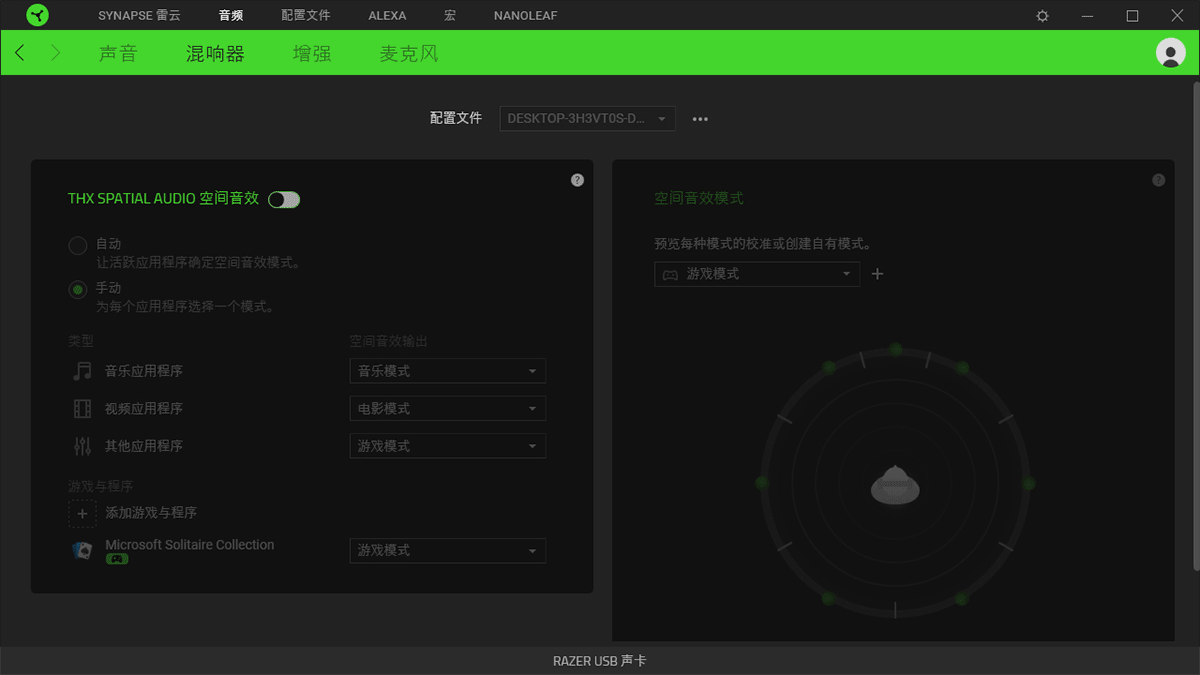
Task: Open the ALEXA menu
Action: [387, 16]
